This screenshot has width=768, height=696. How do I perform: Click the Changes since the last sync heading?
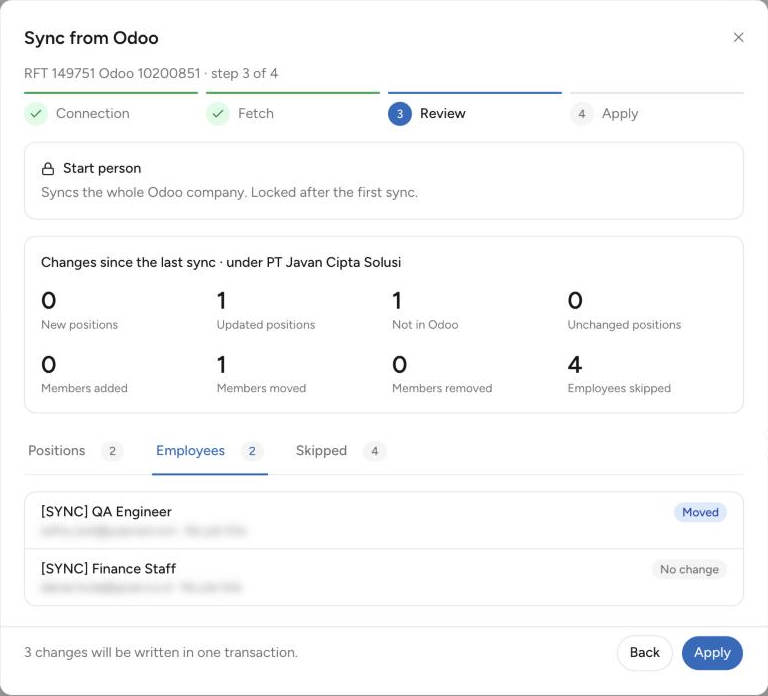(221, 262)
